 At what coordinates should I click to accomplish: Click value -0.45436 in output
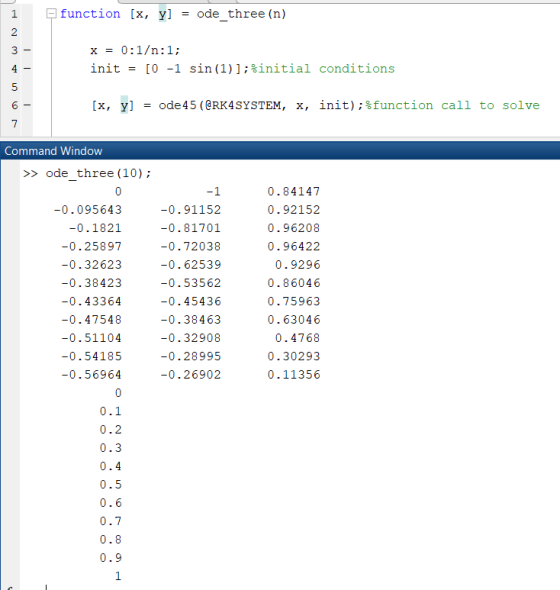pyautogui.click(x=190, y=301)
